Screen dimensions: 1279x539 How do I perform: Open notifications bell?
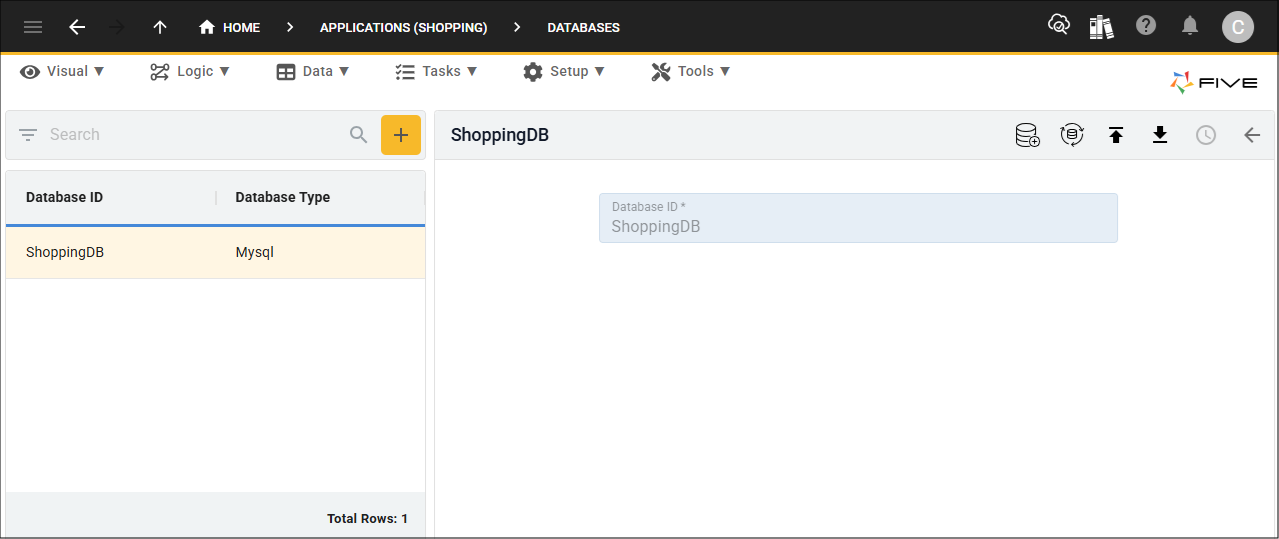point(1190,26)
